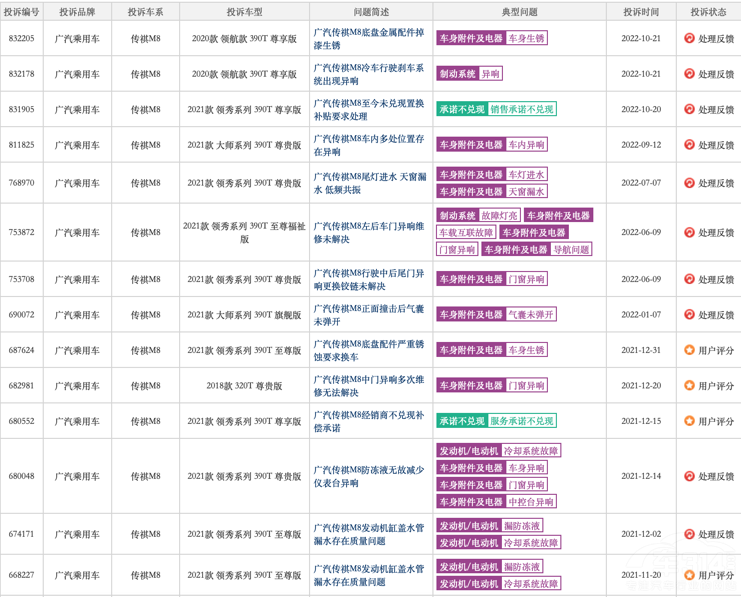Click complaint number 768970

coord(21,183)
